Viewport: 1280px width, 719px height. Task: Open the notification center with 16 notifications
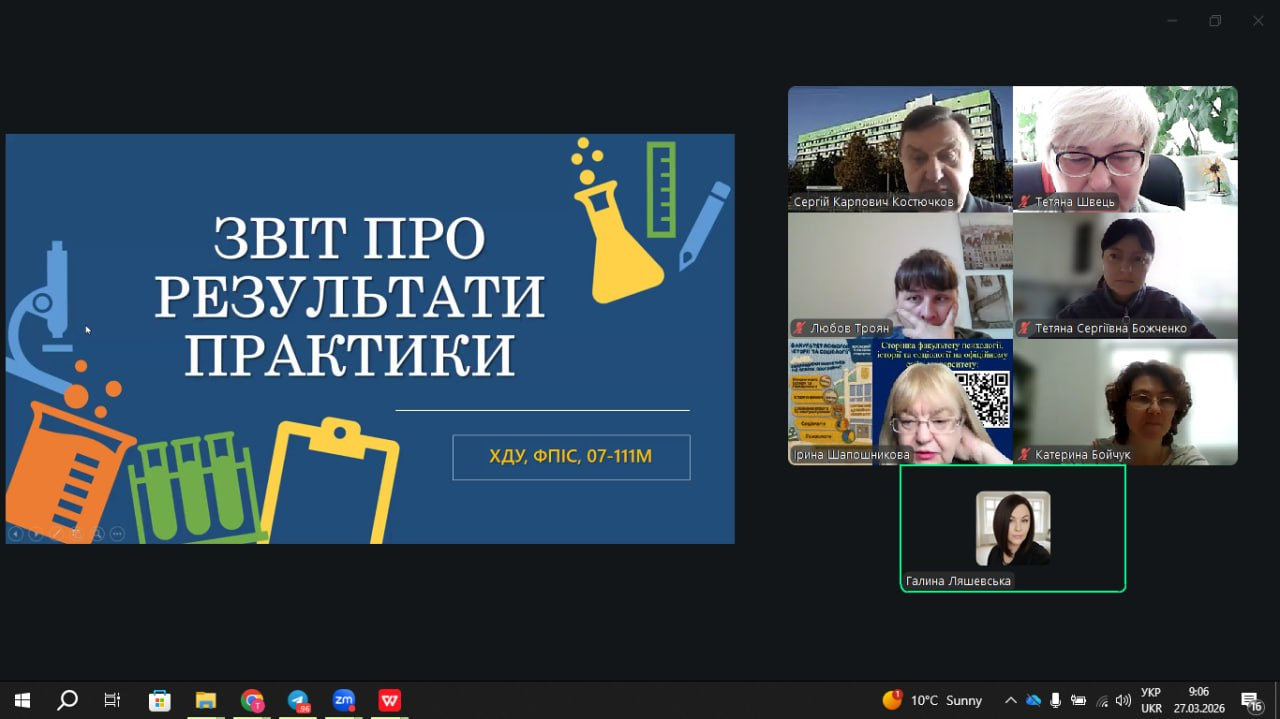pos(1251,701)
